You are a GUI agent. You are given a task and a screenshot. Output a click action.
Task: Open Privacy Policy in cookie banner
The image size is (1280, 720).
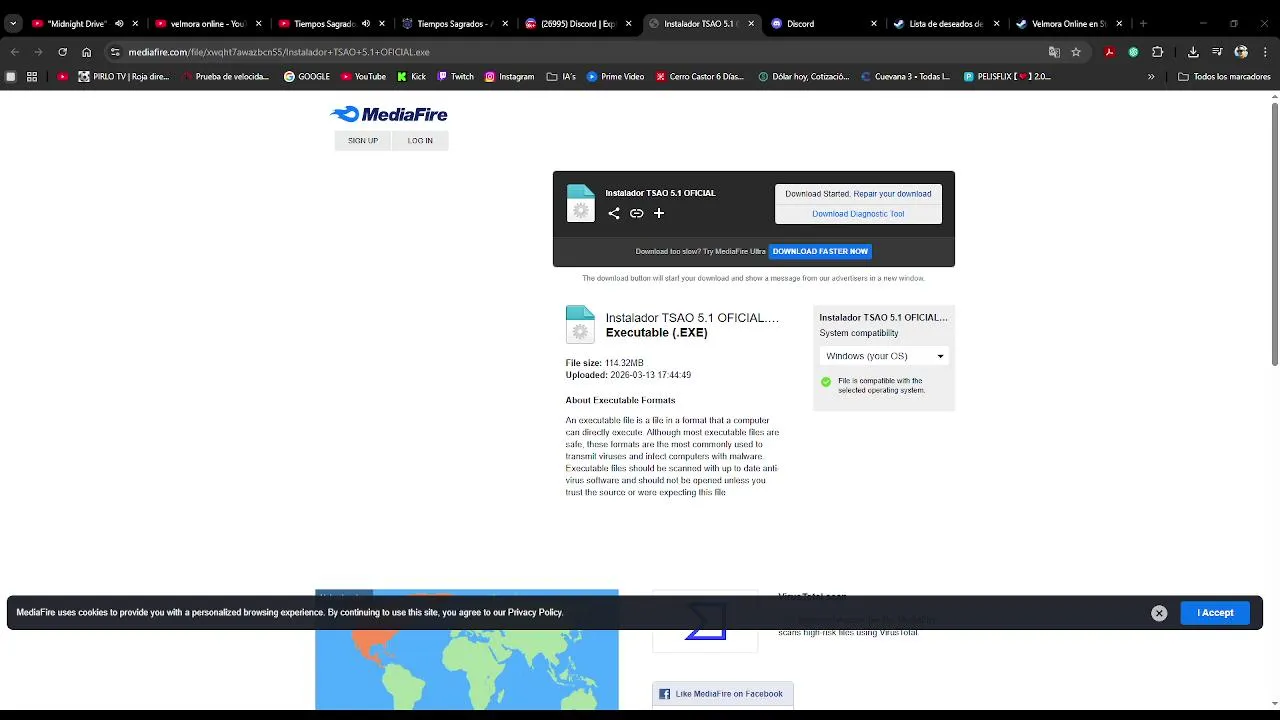point(535,613)
